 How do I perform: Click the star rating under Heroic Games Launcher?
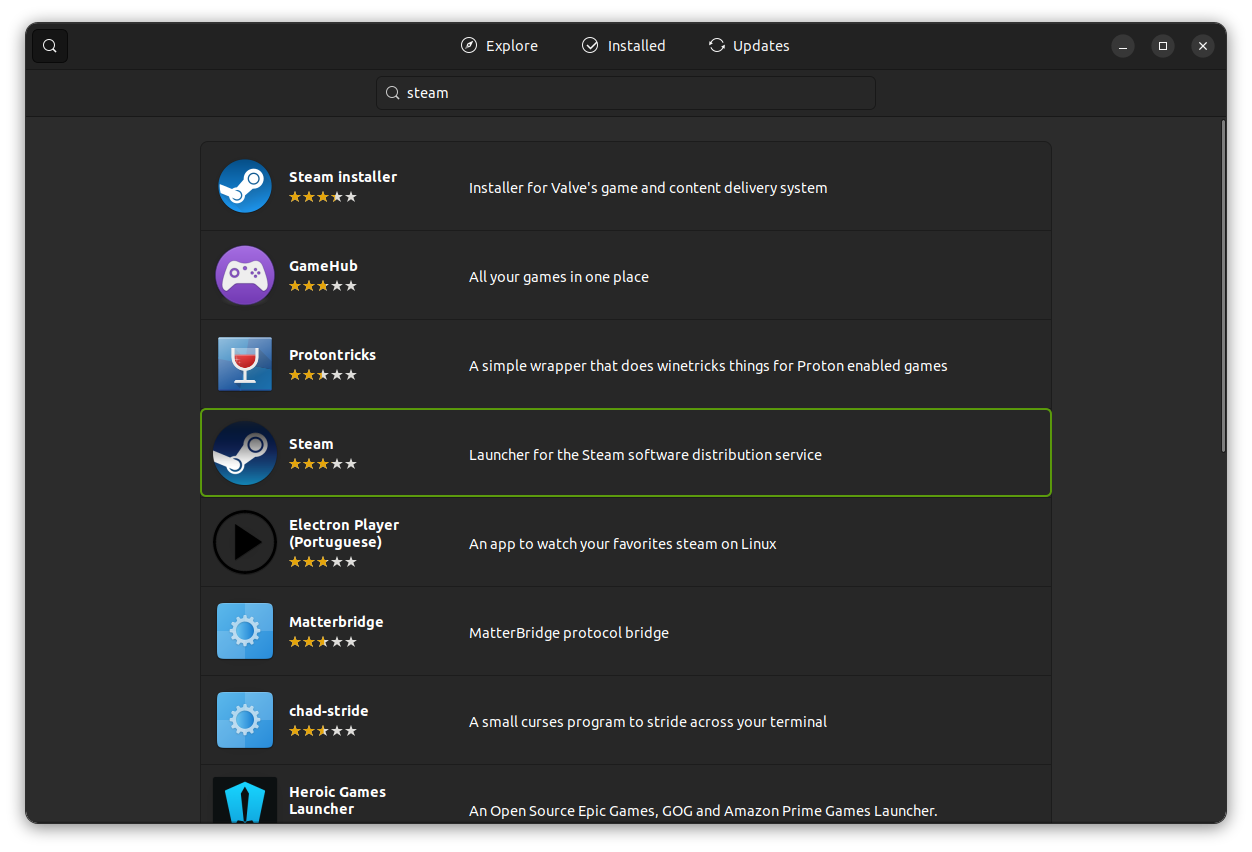point(322,828)
